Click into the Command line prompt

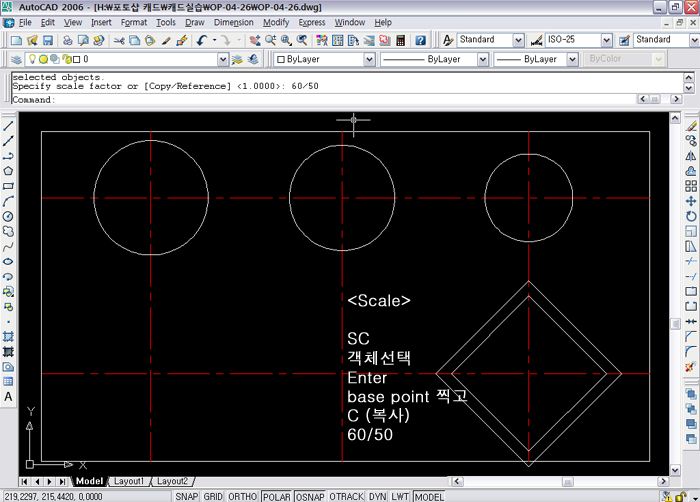coord(324,100)
